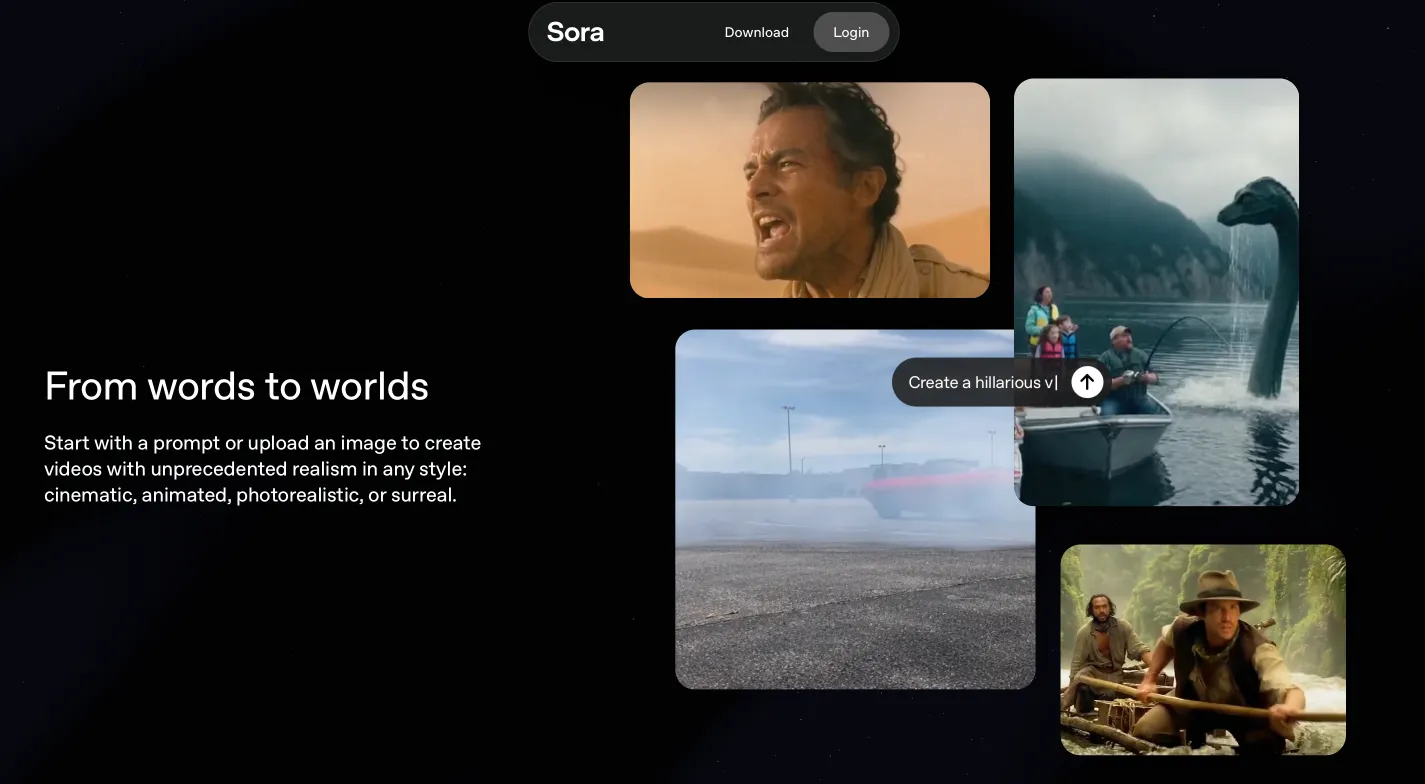Open the lake monster fishing video
Screen dimensions: 1425x784
click(1156, 292)
